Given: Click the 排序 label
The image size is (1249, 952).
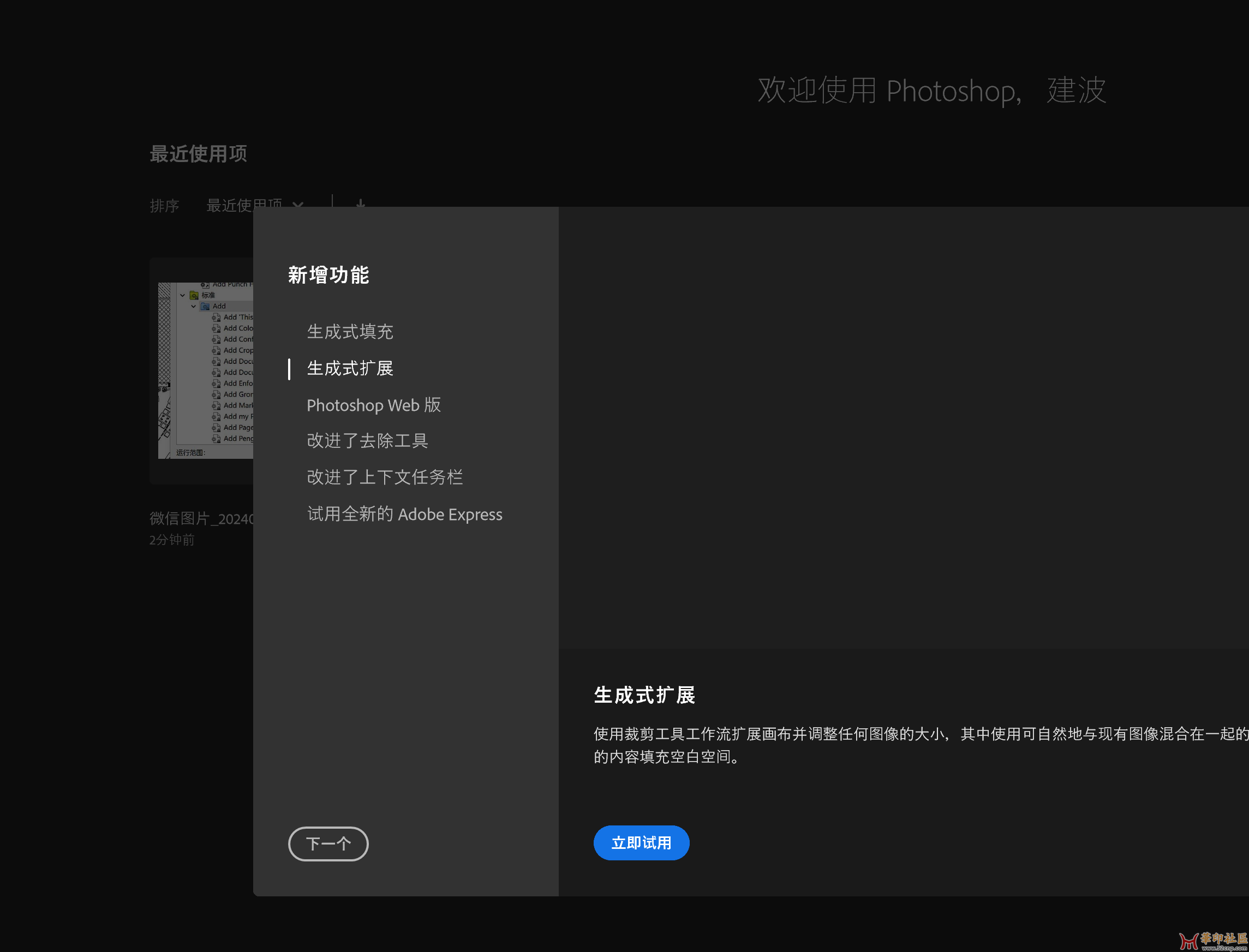Looking at the screenshot, I should (164, 205).
